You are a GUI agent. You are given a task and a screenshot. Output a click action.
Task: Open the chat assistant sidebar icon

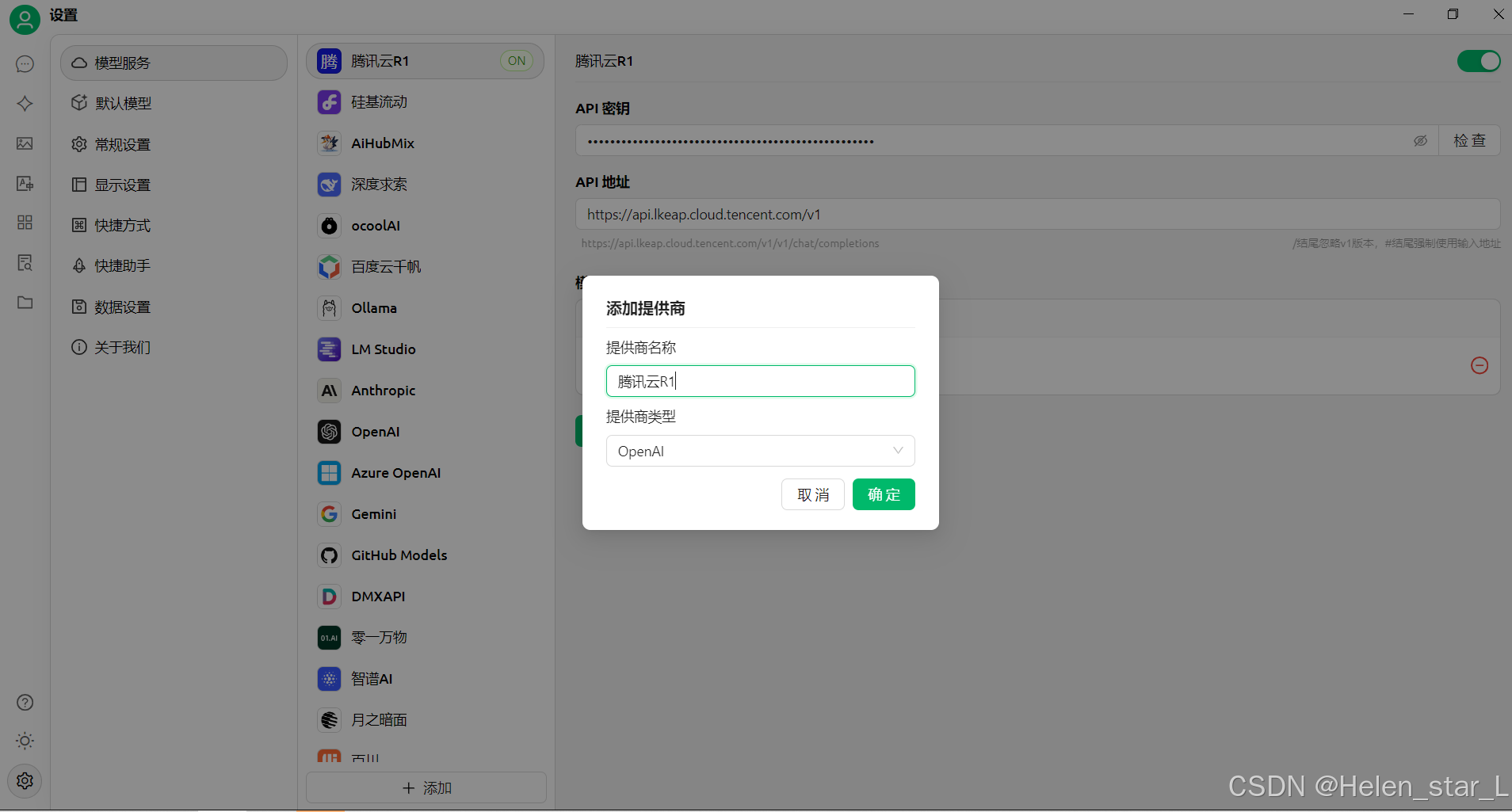click(x=25, y=63)
